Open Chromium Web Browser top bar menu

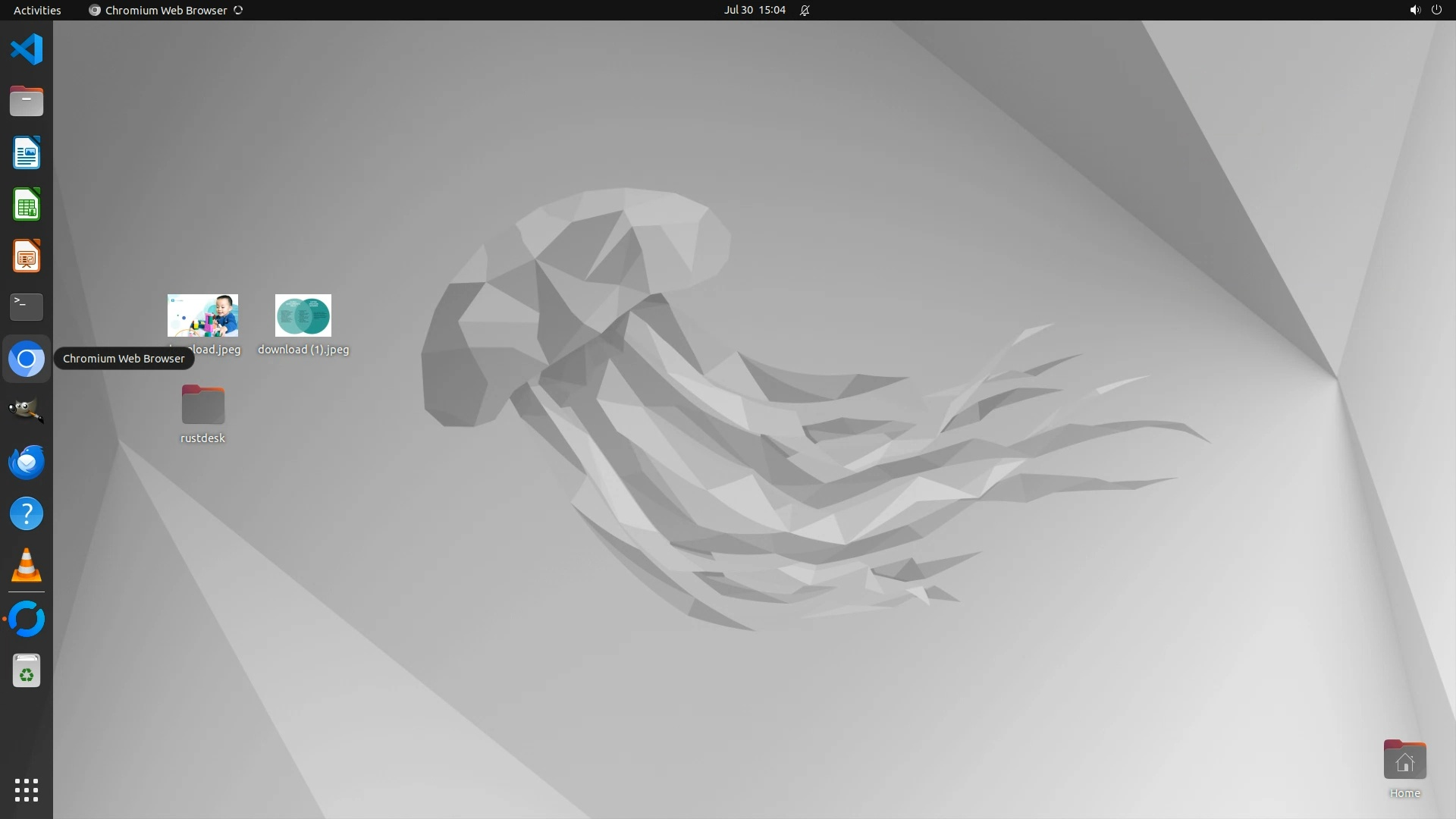[x=165, y=10]
